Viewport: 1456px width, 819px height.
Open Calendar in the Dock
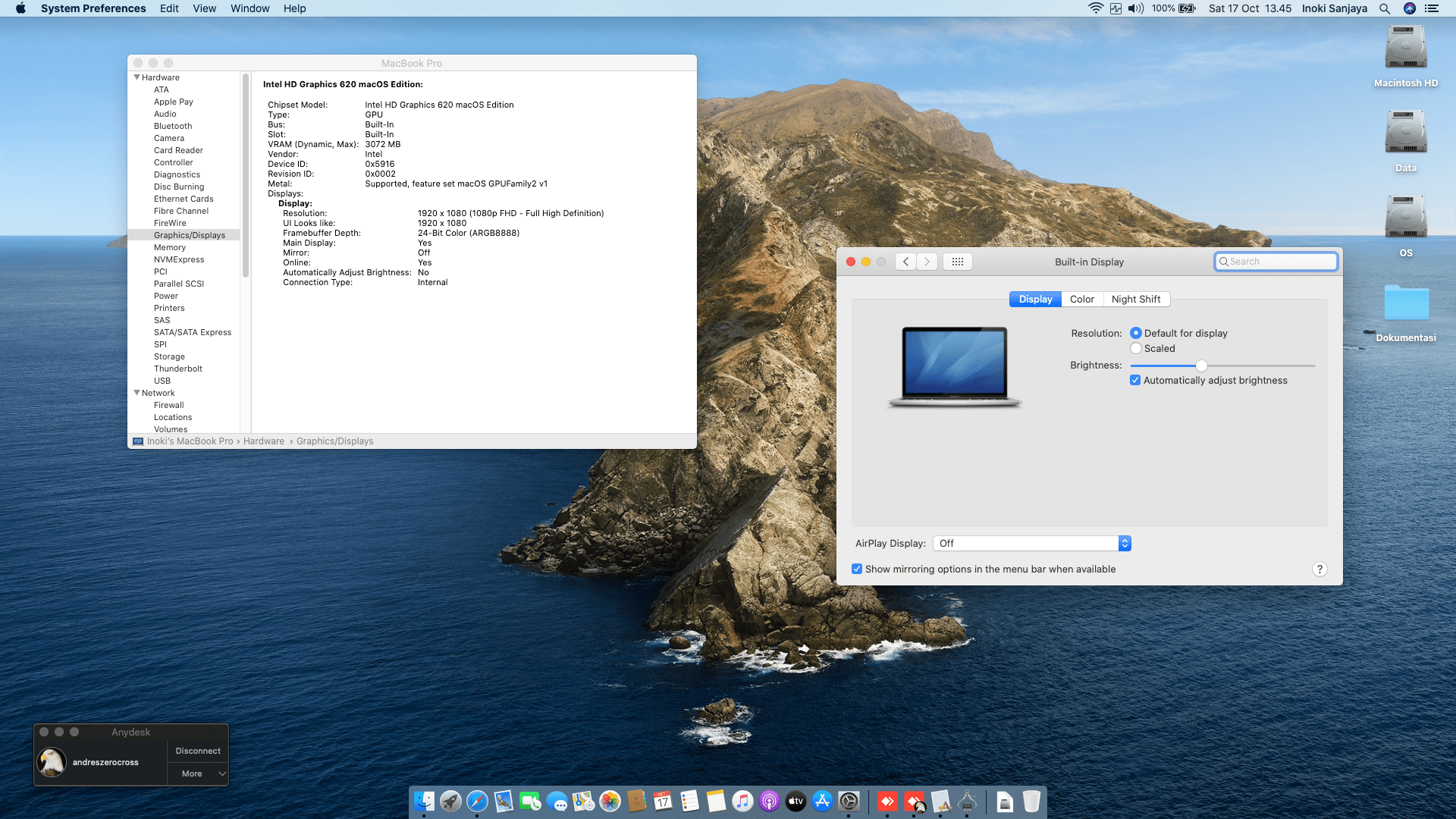pyautogui.click(x=663, y=801)
